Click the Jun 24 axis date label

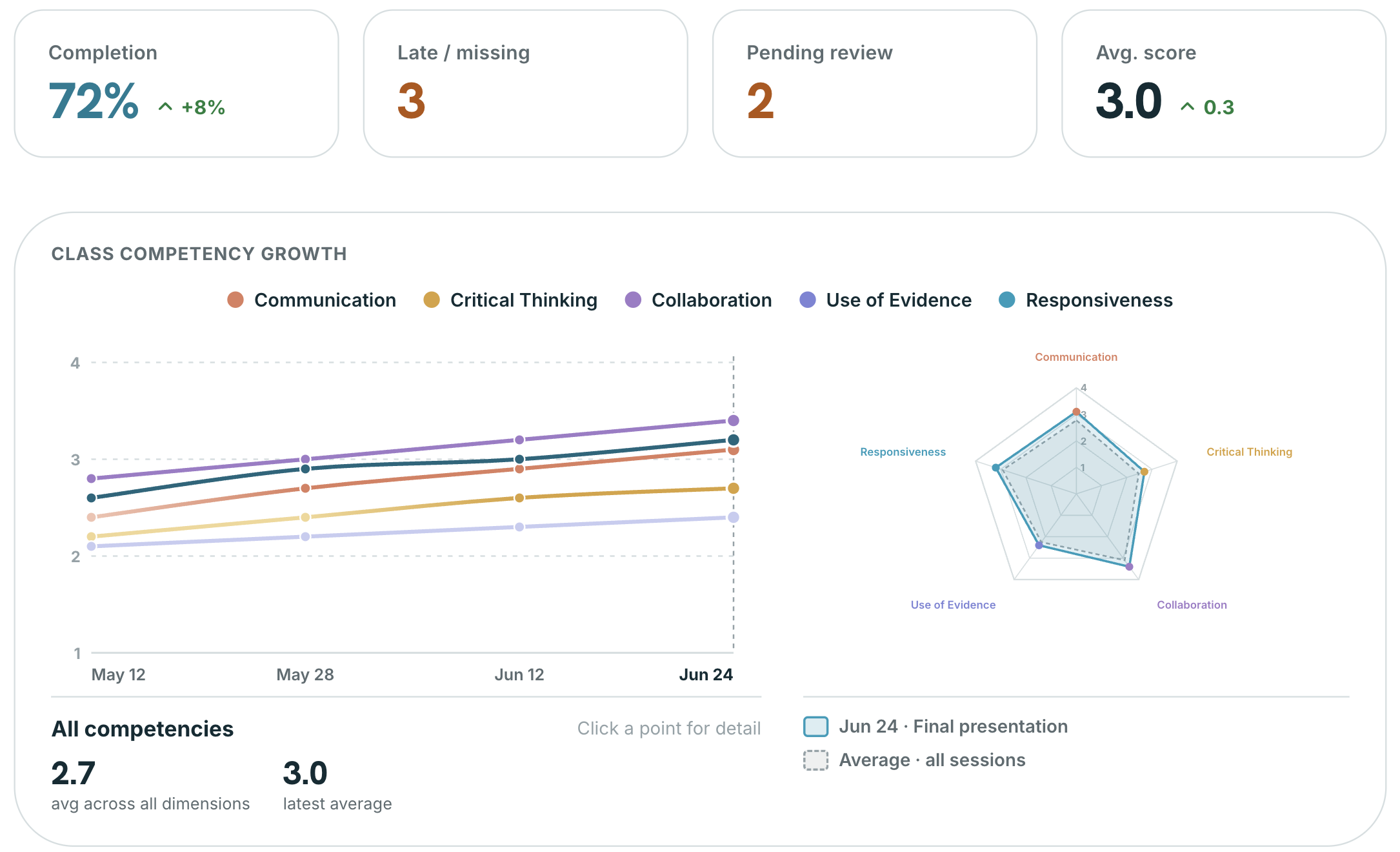(706, 675)
